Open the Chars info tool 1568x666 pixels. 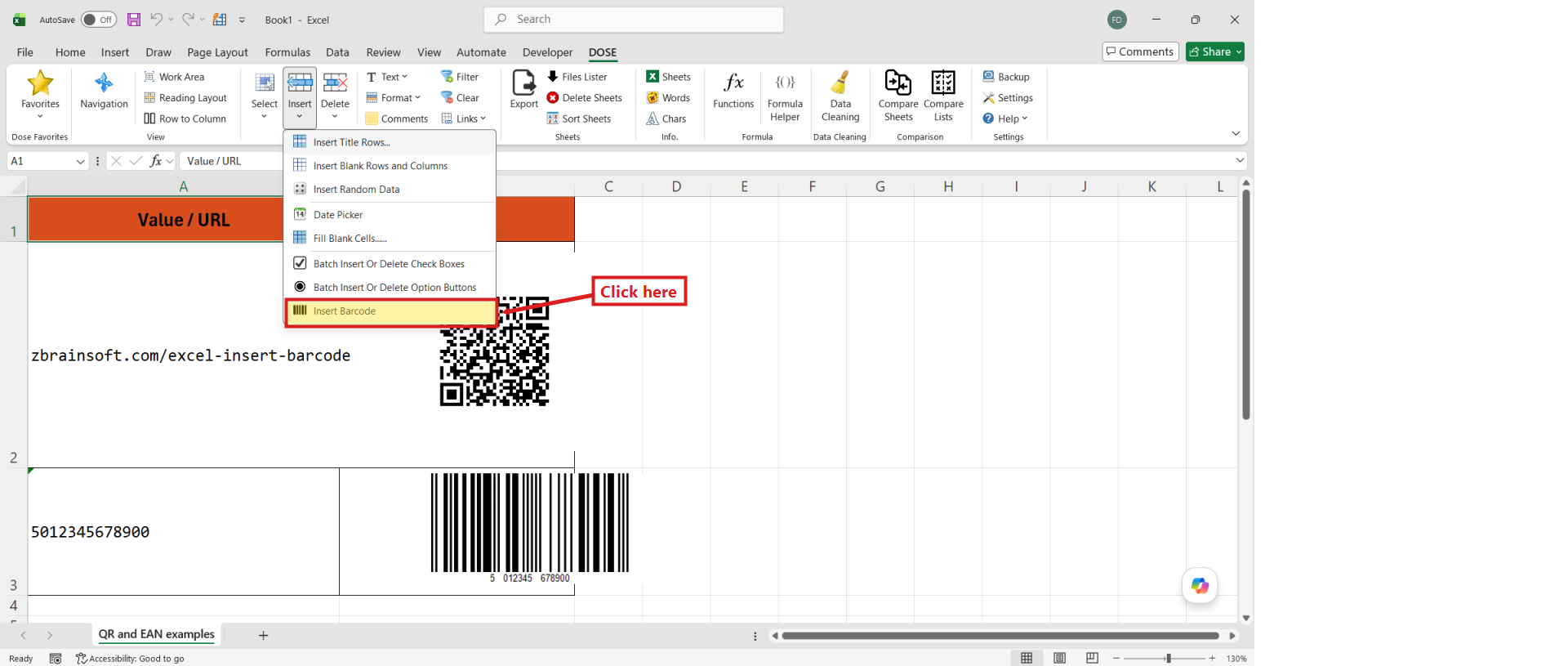click(x=666, y=118)
